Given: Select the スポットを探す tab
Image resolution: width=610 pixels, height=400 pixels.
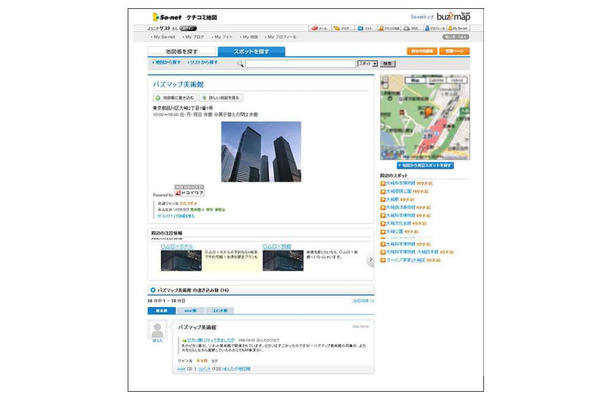Looking at the screenshot, I should pyautogui.click(x=251, y=50).
